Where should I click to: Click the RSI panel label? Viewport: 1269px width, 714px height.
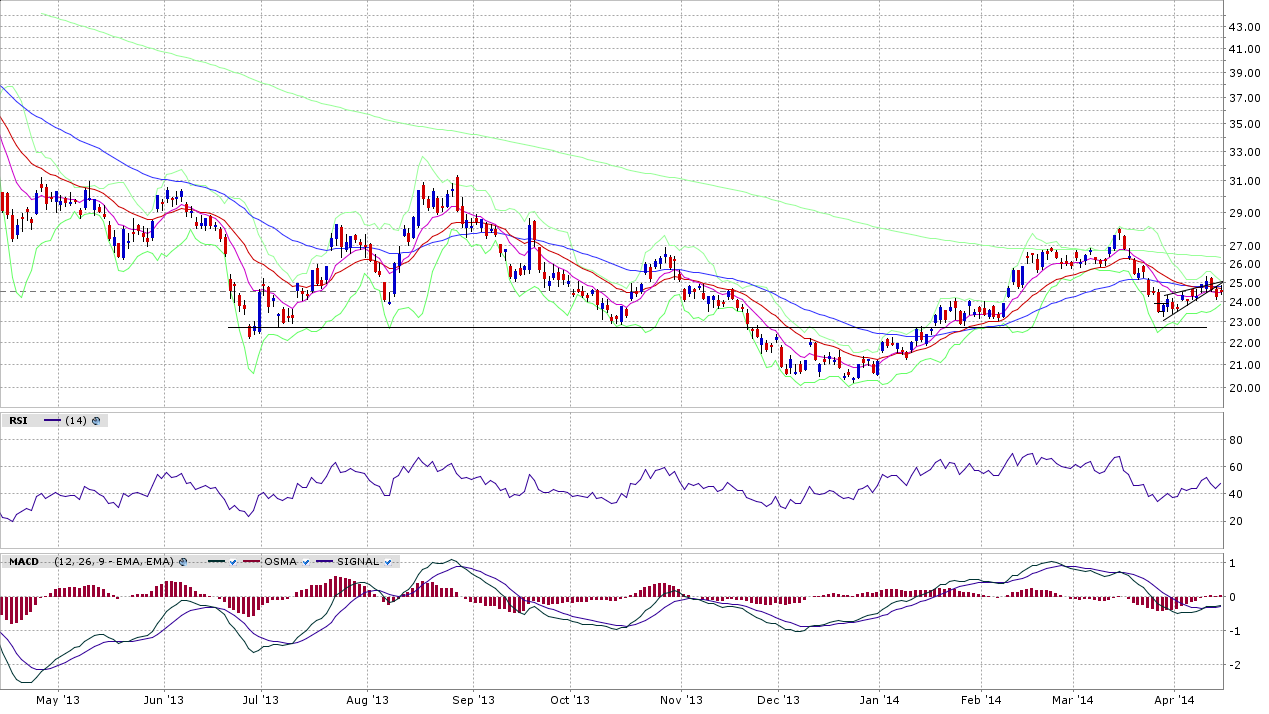18,421
